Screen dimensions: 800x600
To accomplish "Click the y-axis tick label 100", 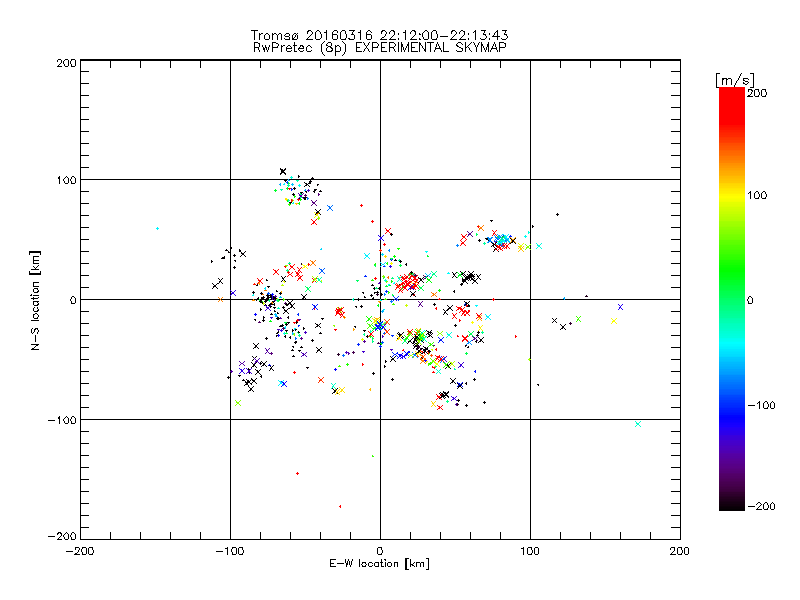I will (66, 180).
